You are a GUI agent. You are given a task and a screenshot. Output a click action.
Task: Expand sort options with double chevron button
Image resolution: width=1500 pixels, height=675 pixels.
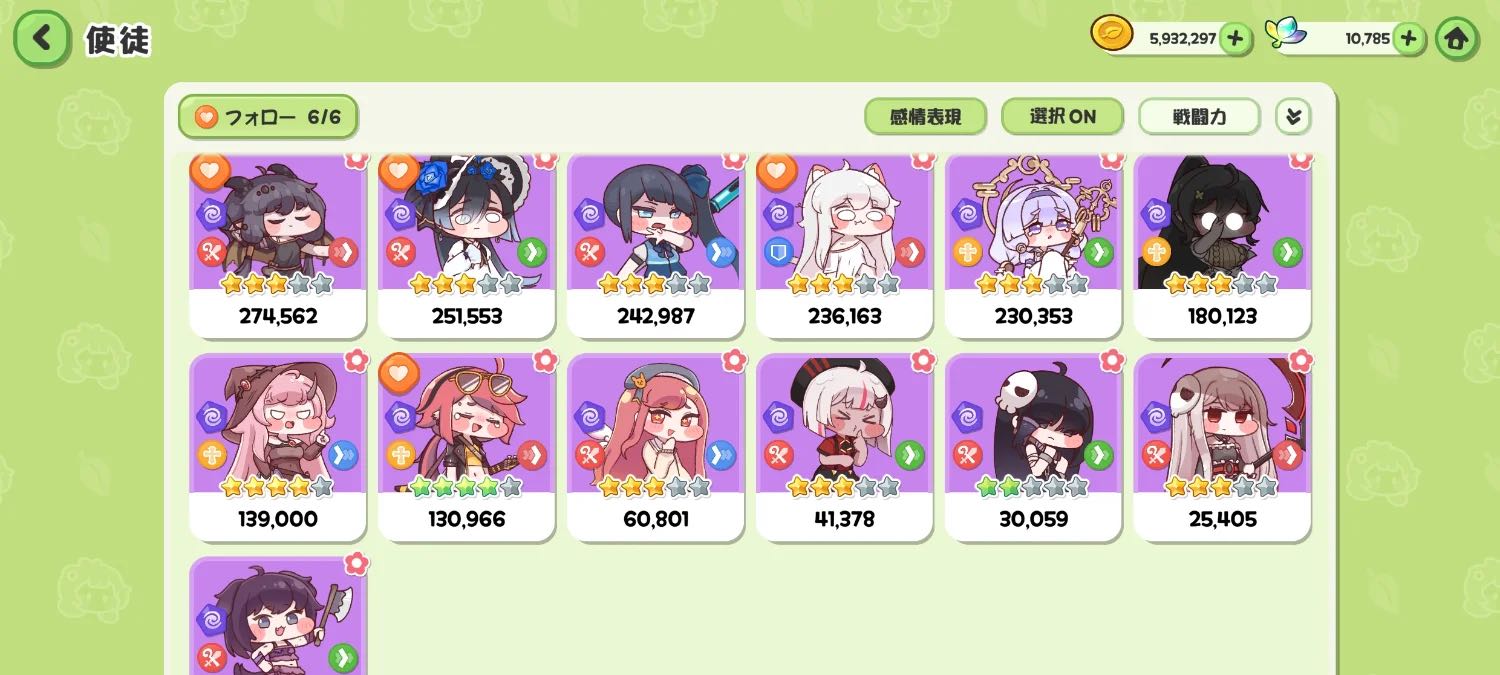click(1293, 117)
